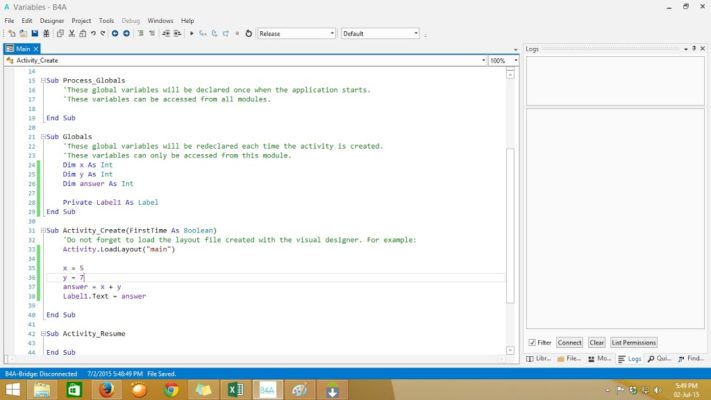Close the Main module tab

[36, 49]
